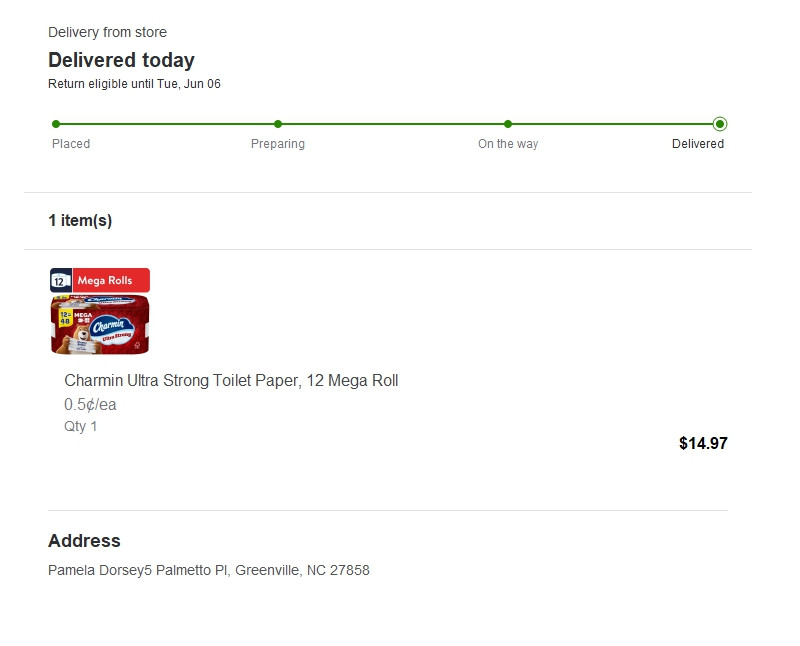Click the Delivered today heading
The width and height of the screenshot is (800, 646).
pos(121,60)
